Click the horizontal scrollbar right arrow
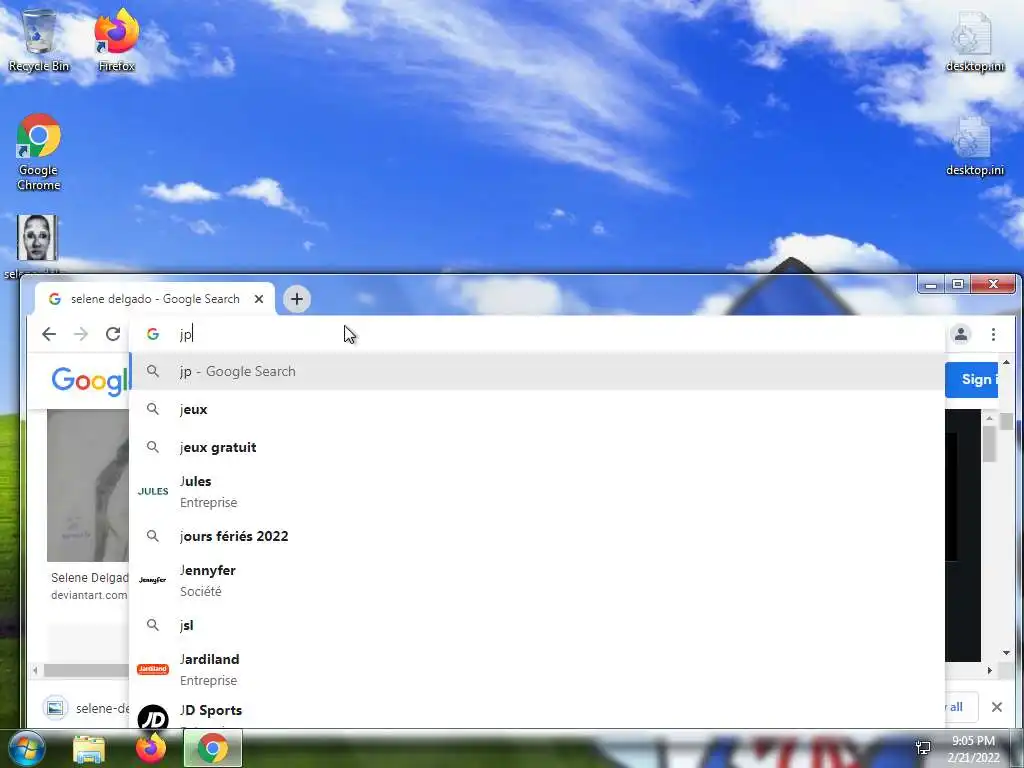Screen dimensions: 1024x768 pos(989,670)
